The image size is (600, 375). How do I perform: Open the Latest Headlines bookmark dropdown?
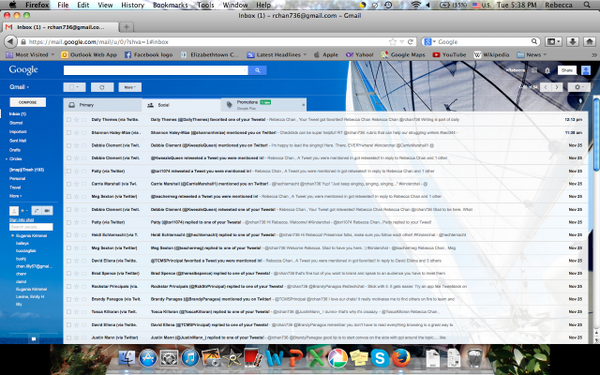point(277,55)
